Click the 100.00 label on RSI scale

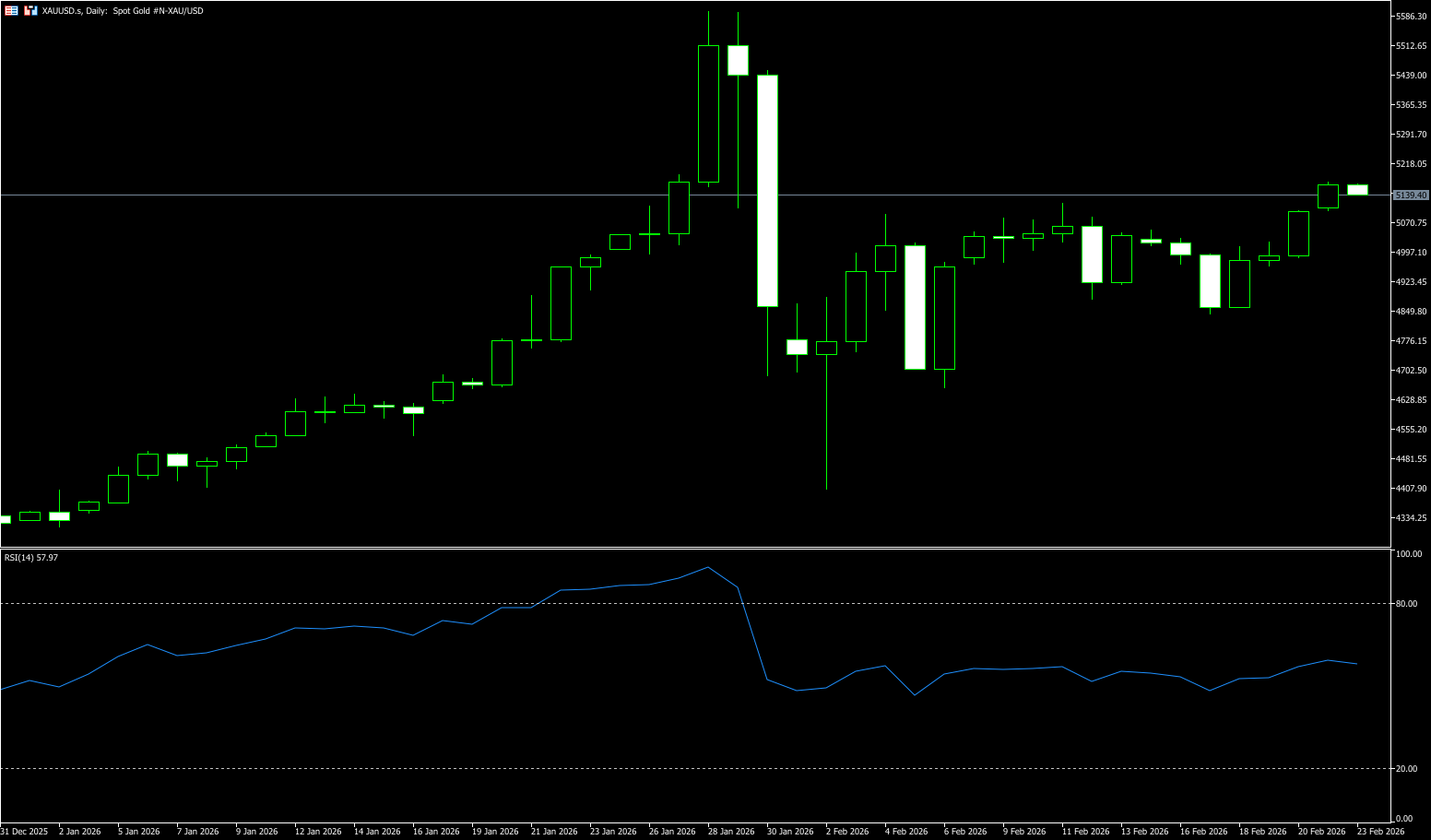(x=1408, y=554)
